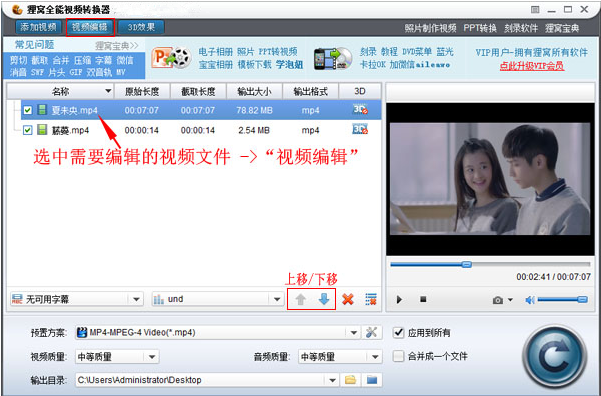
Task: Expand the 预置方案 format dropdown
Action: (x=354, y=332)
